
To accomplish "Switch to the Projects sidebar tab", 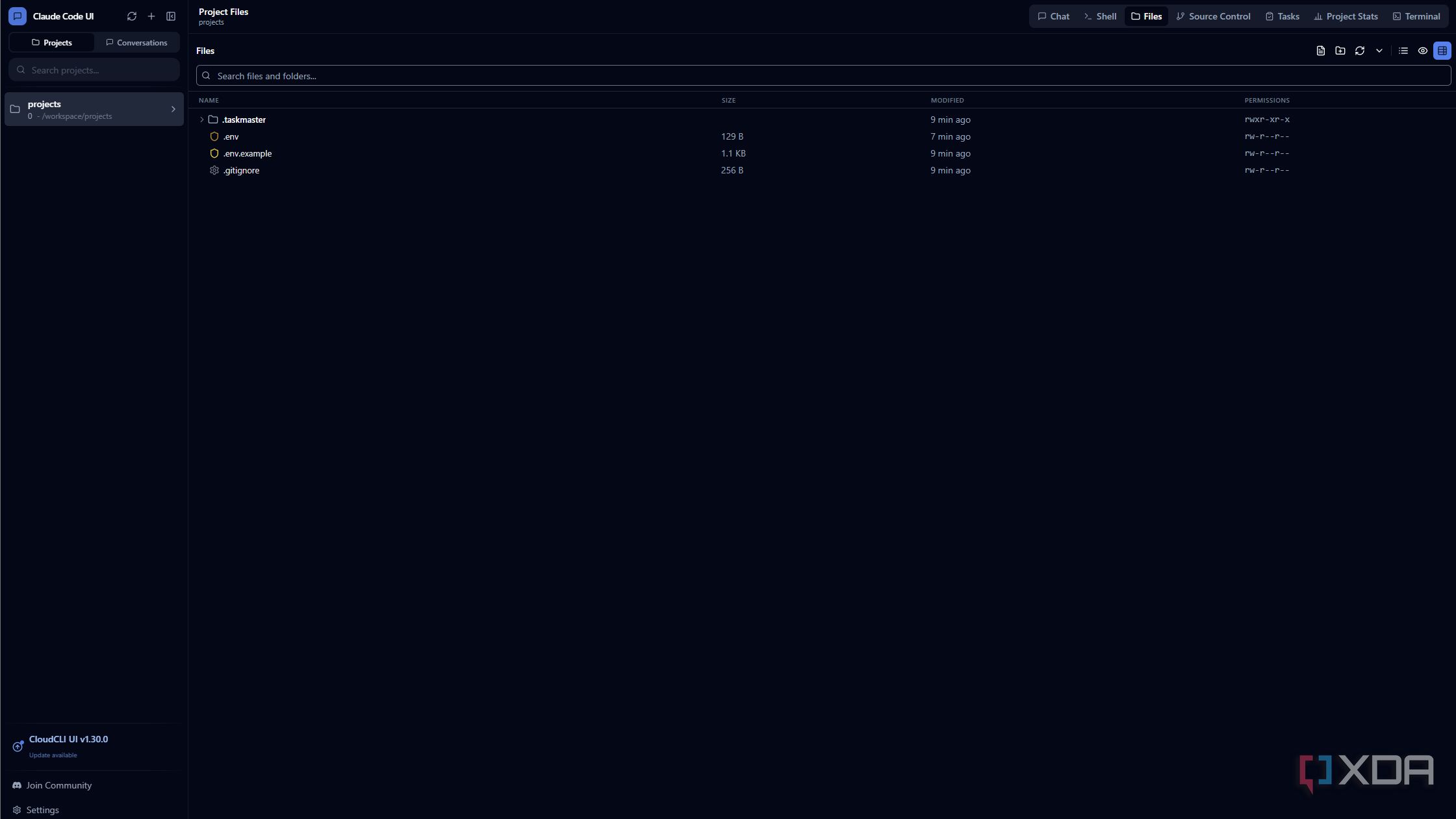I will pos(52,42).
